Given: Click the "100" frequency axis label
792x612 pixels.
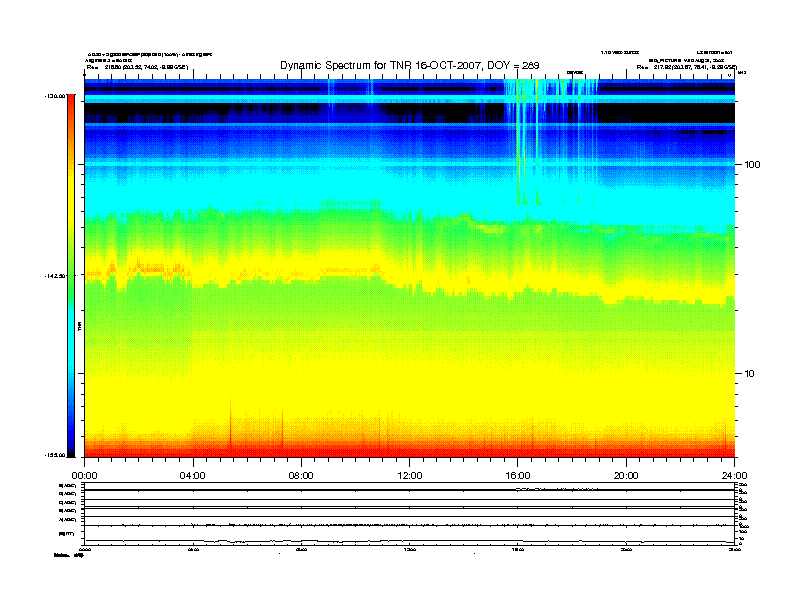Looking at the screenshot, I should click(752, 165).
